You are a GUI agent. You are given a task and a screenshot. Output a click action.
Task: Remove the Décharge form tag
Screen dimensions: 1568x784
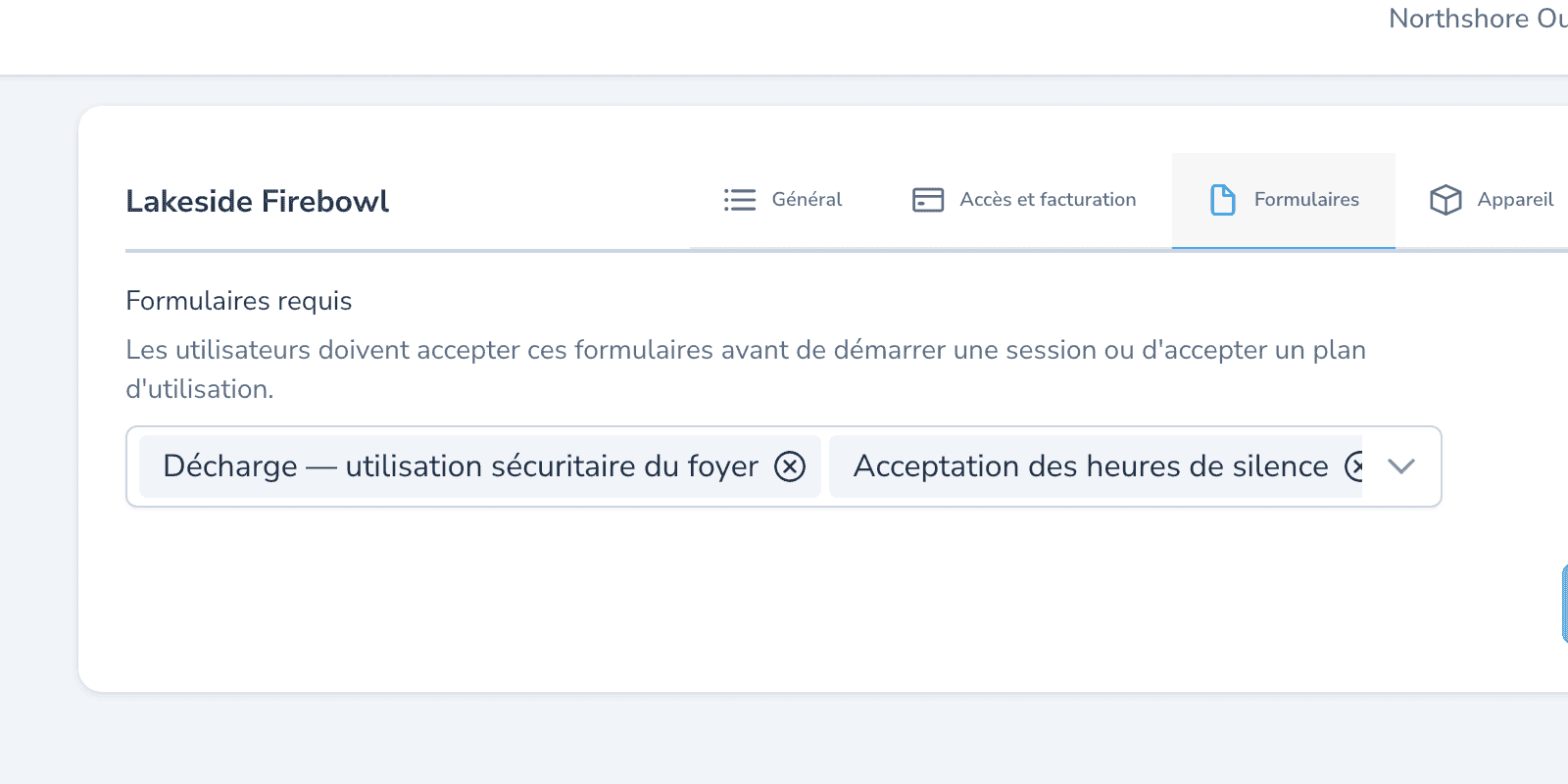point(790,466)
